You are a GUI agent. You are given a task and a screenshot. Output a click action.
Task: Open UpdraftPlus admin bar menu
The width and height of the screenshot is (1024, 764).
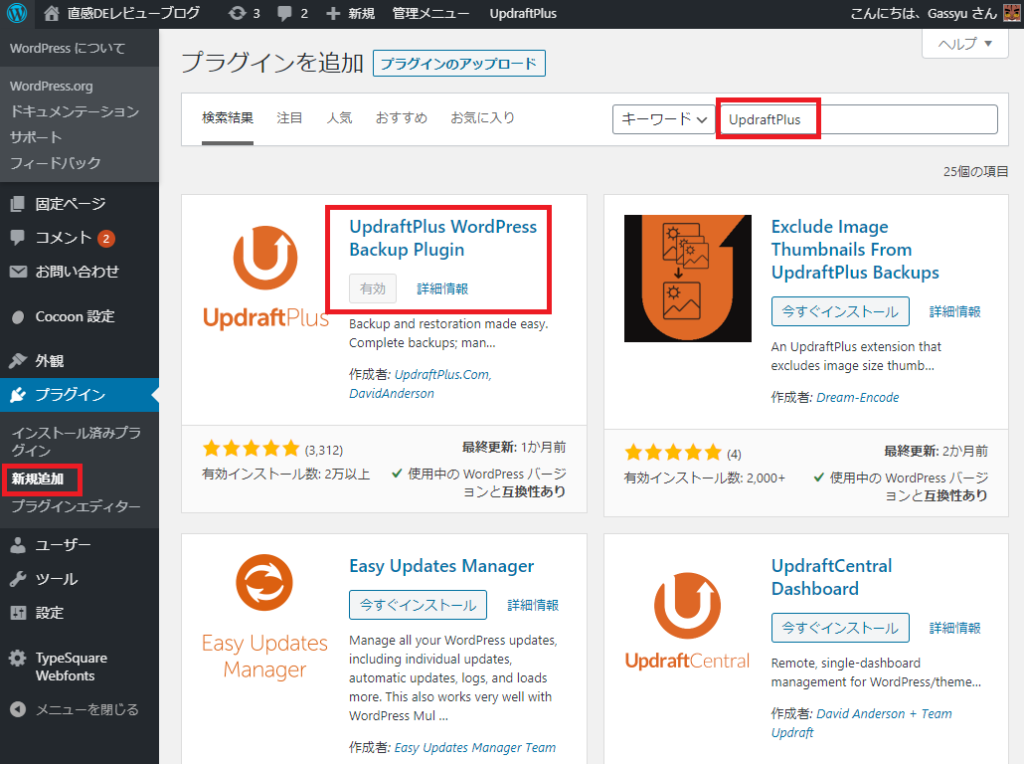coord(523,13)
